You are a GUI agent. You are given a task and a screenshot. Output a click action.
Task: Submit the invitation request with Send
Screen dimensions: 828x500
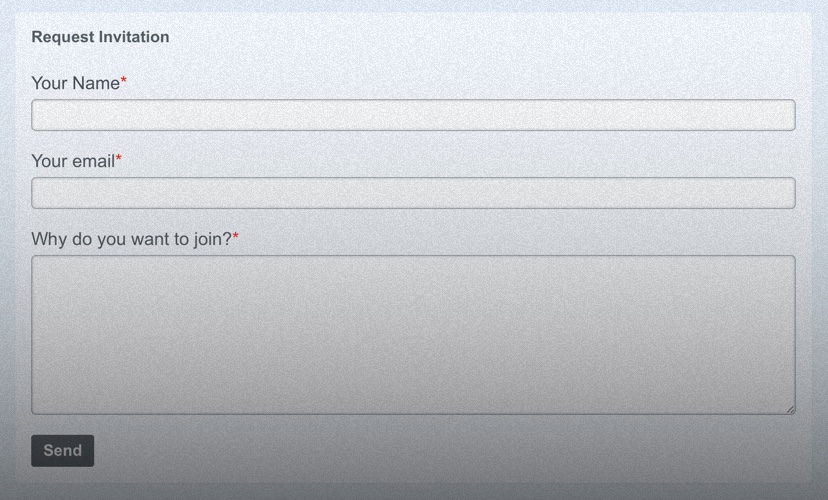pos(62,451)
